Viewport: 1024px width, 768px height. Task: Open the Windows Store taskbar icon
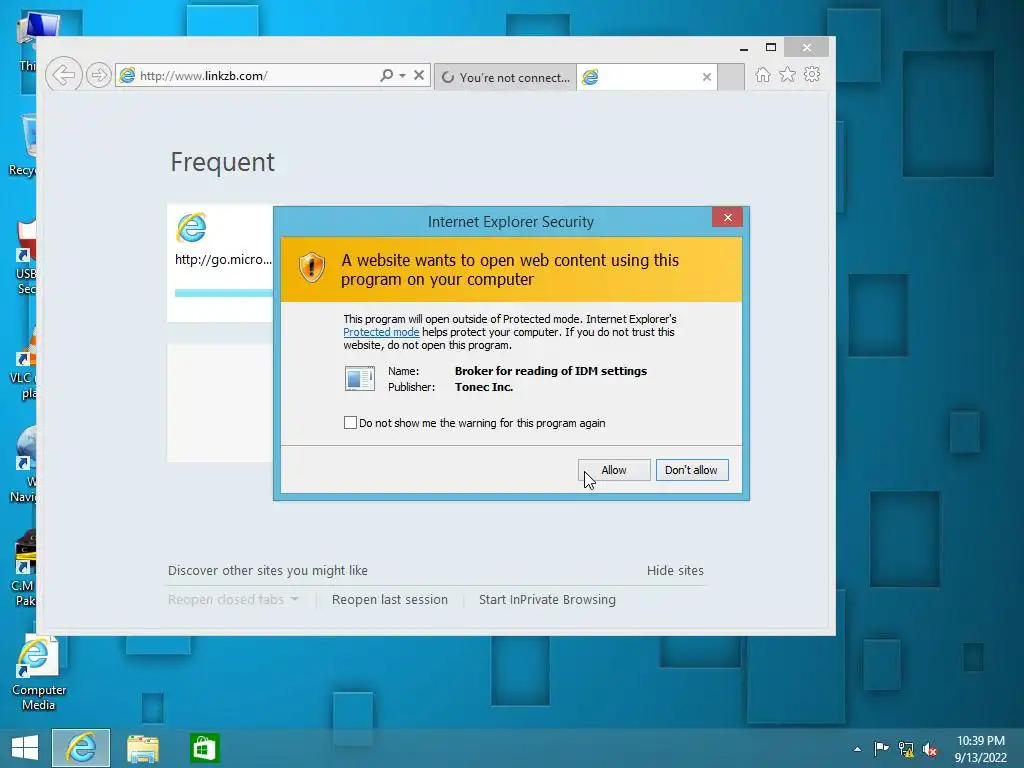coord(204,748)
